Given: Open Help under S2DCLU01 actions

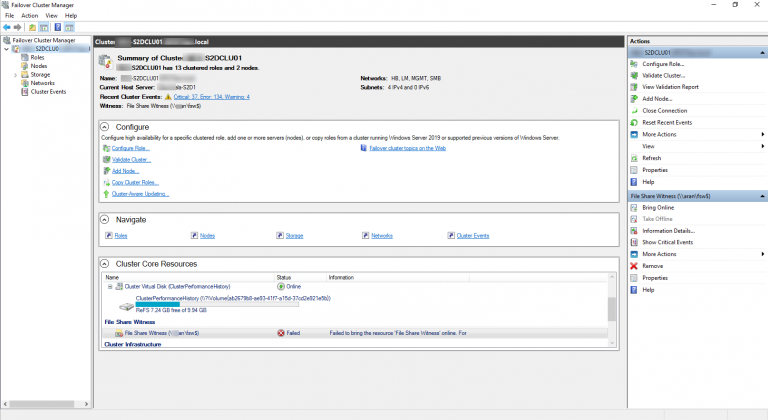Looking at the screenshot, I should coord(648,182).
